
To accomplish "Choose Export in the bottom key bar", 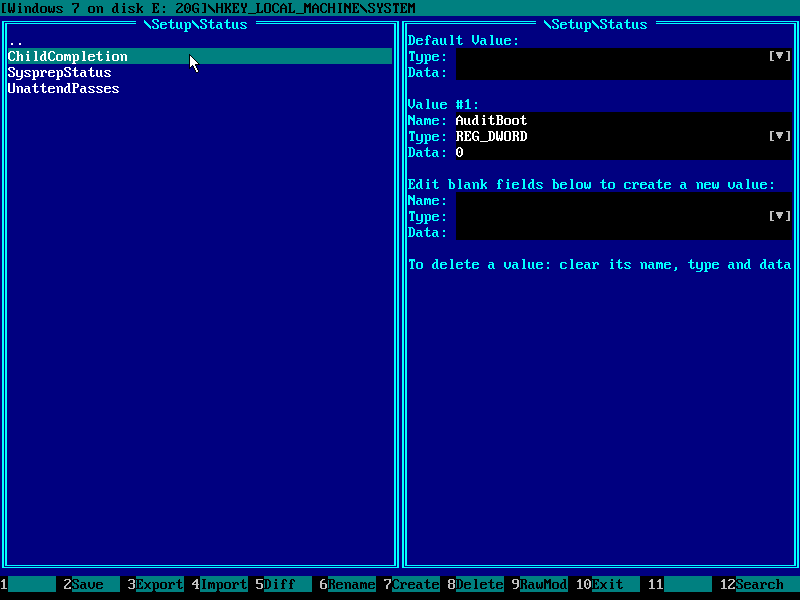I will pyautogui.click(x=155, y=584).
